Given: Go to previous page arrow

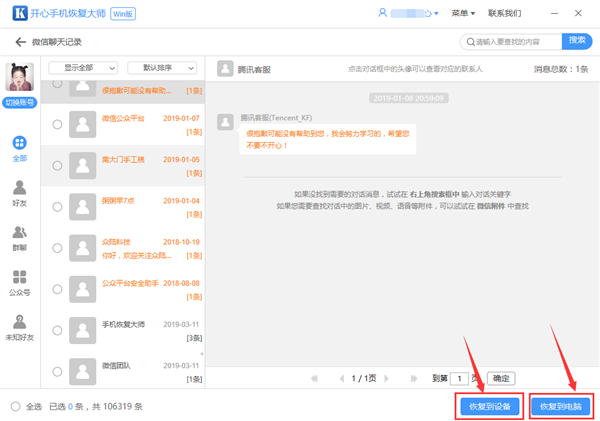Looking at the screenshot, I should 342,379.
